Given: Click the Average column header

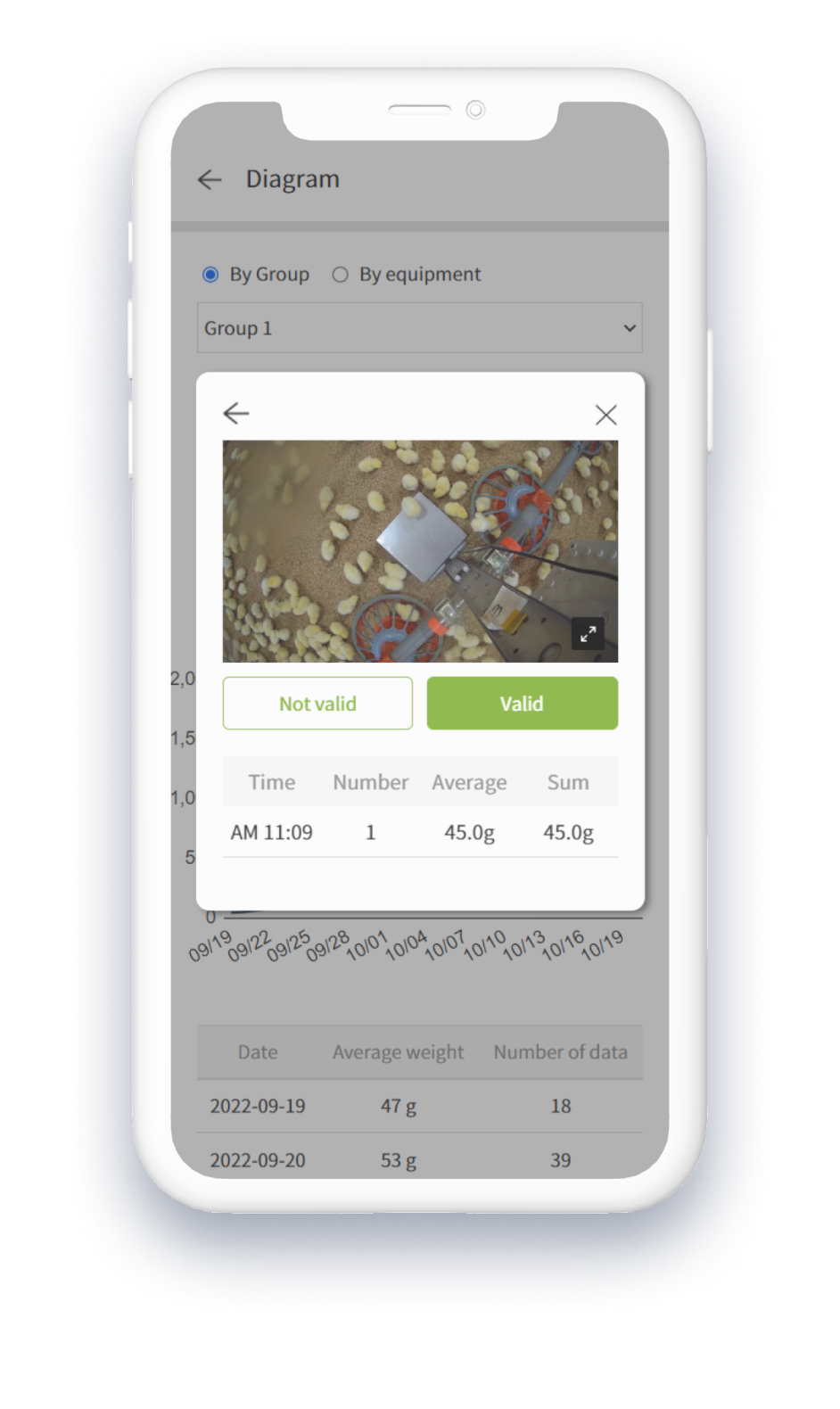Looking at the screenshot, I should [x=470, y=783].
